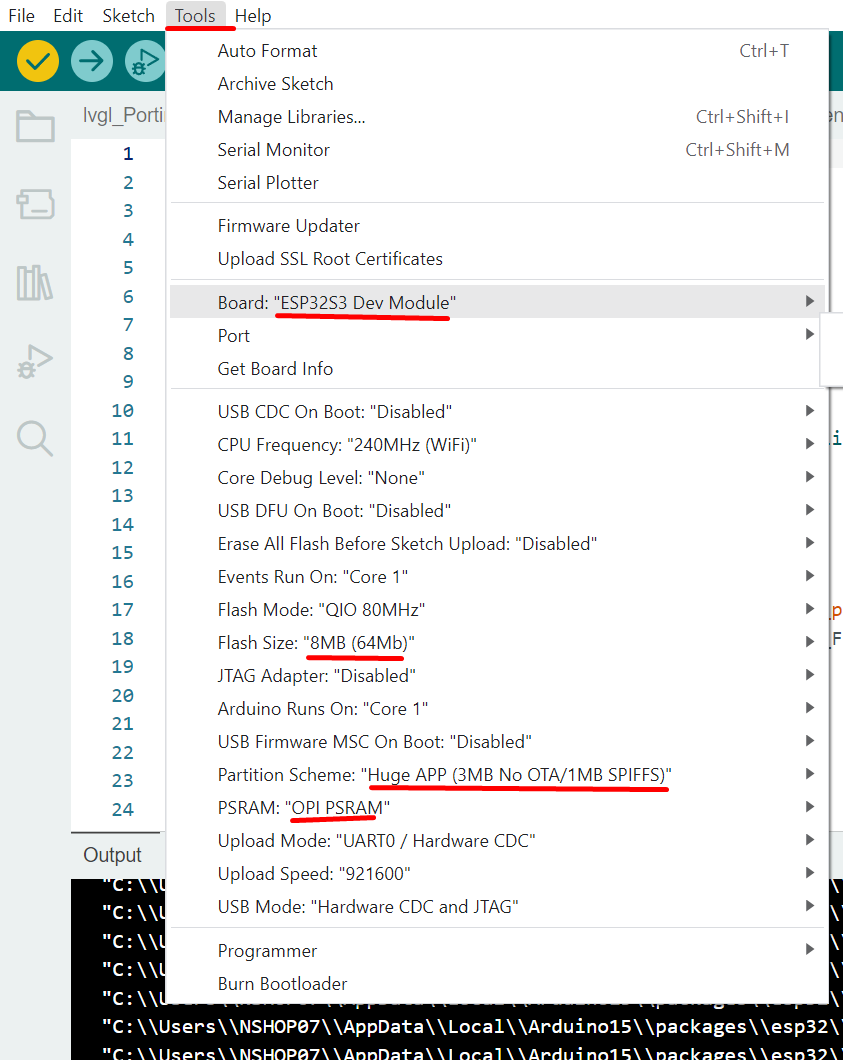The height and width of the screenshot is (1060, 843).
Task: Click the Upload arrow button
Action: click(x=92, y=61)
